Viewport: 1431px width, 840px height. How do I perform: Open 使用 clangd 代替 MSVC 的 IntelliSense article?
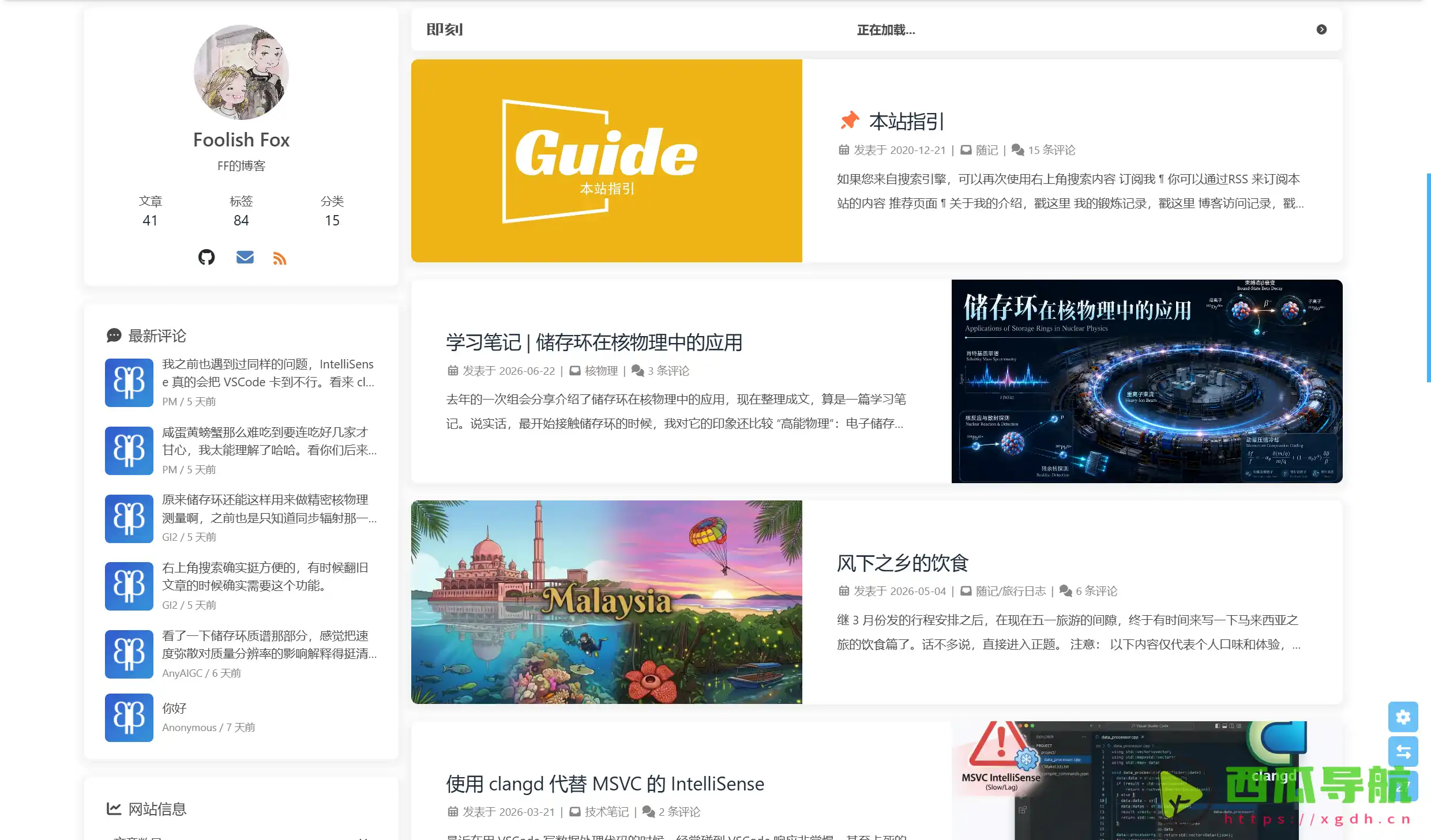(x=605, y=784)
